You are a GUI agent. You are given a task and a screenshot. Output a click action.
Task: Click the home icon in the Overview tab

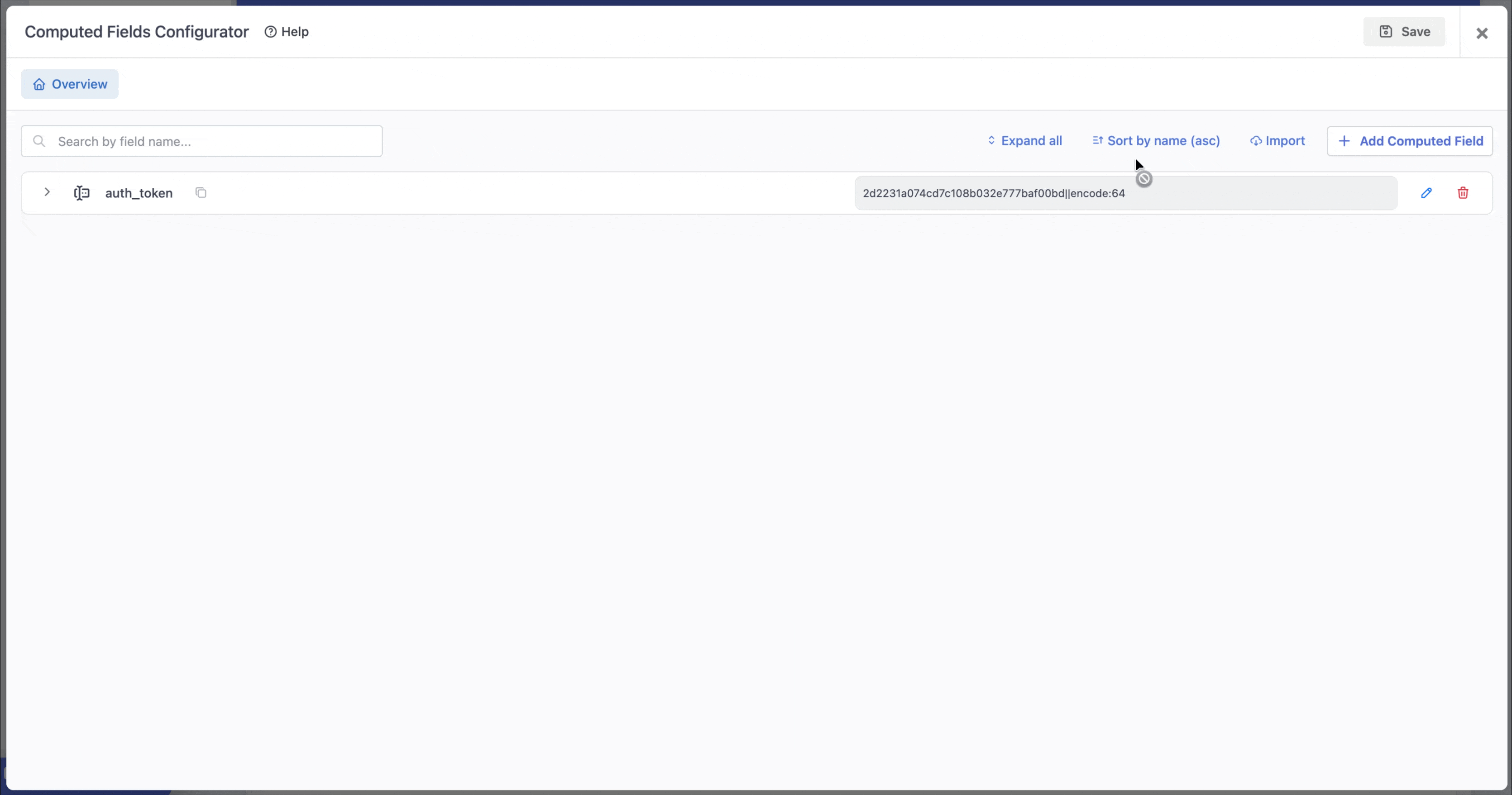point(39,84)
